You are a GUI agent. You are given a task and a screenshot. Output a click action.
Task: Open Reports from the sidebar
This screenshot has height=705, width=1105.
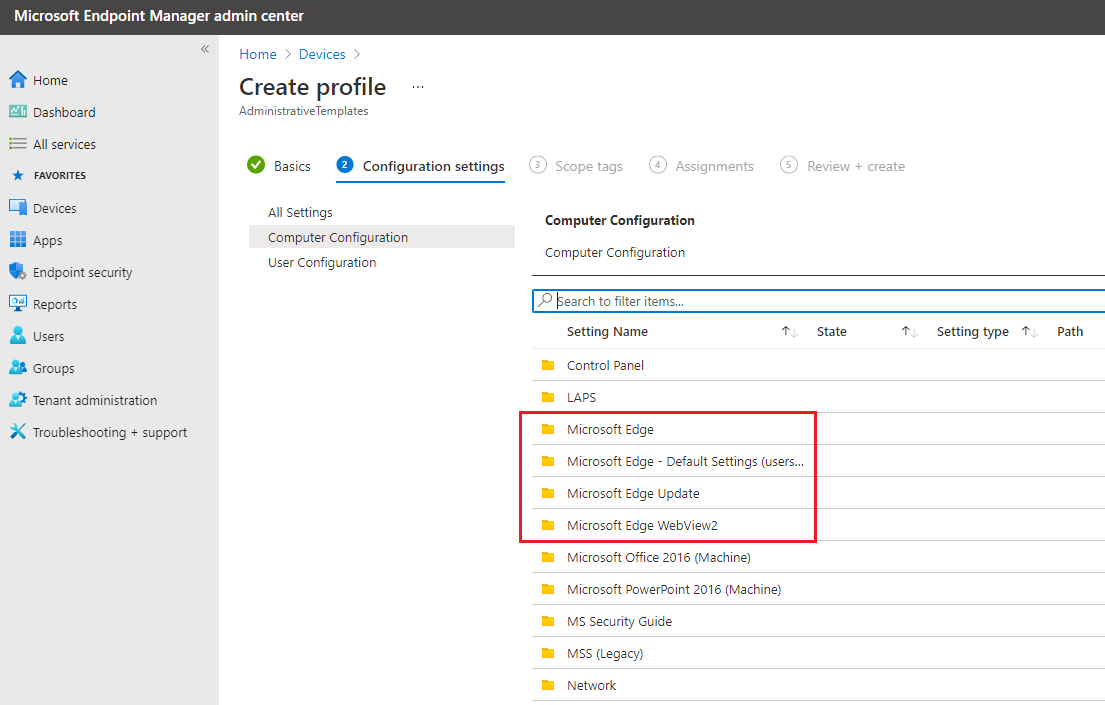[x=55, y=304]
